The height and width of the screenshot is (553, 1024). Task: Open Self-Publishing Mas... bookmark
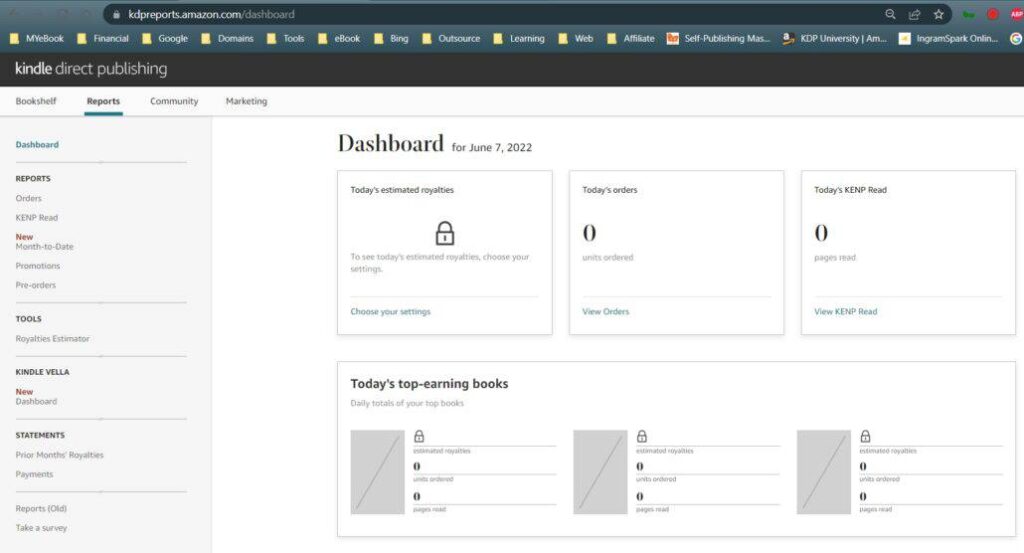[x=718, y=39]
